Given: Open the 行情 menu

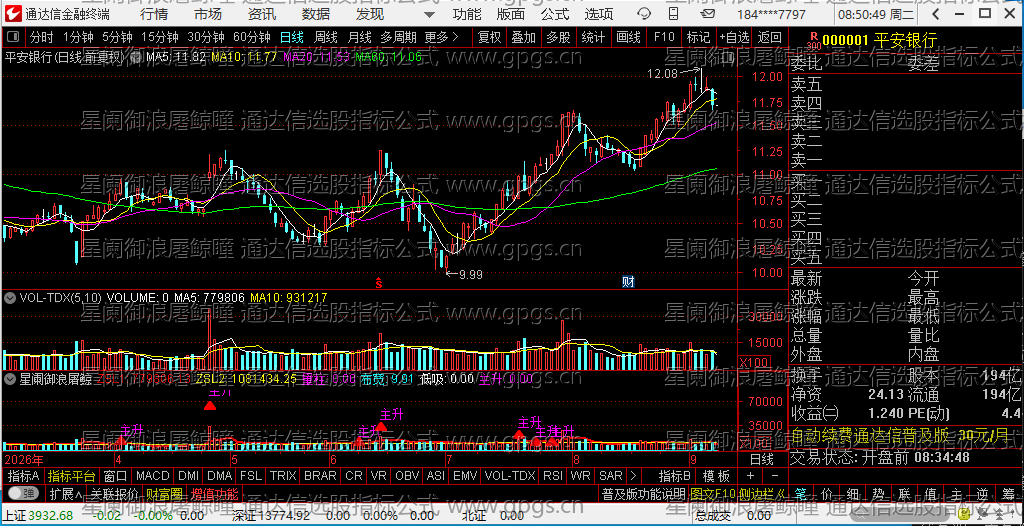Looking at the screenshot, I should coord(153,14).
